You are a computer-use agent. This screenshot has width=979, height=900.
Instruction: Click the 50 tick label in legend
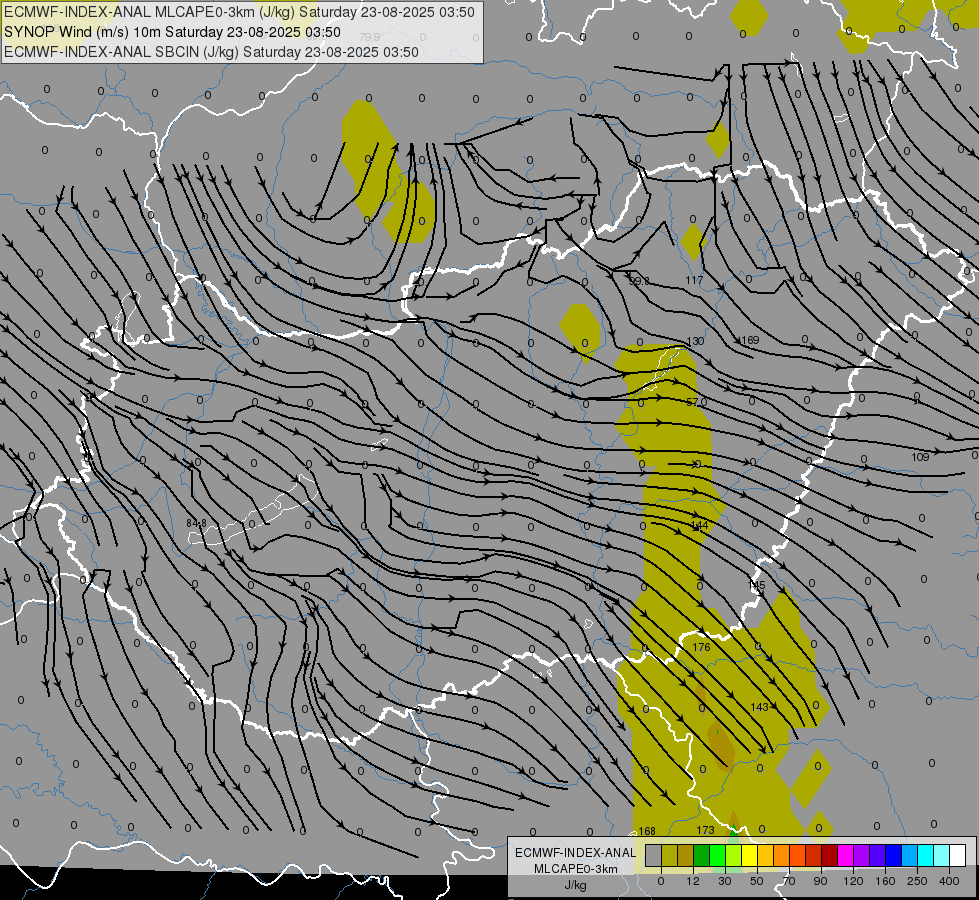(757, 881)
